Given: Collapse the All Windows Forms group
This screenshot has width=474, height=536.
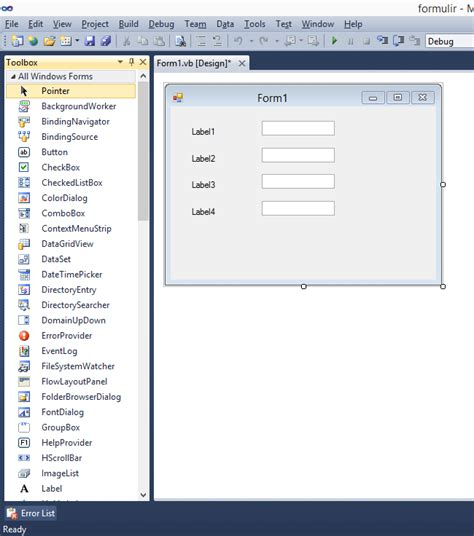Looking at the screenshot, I should tap(13, 77).
